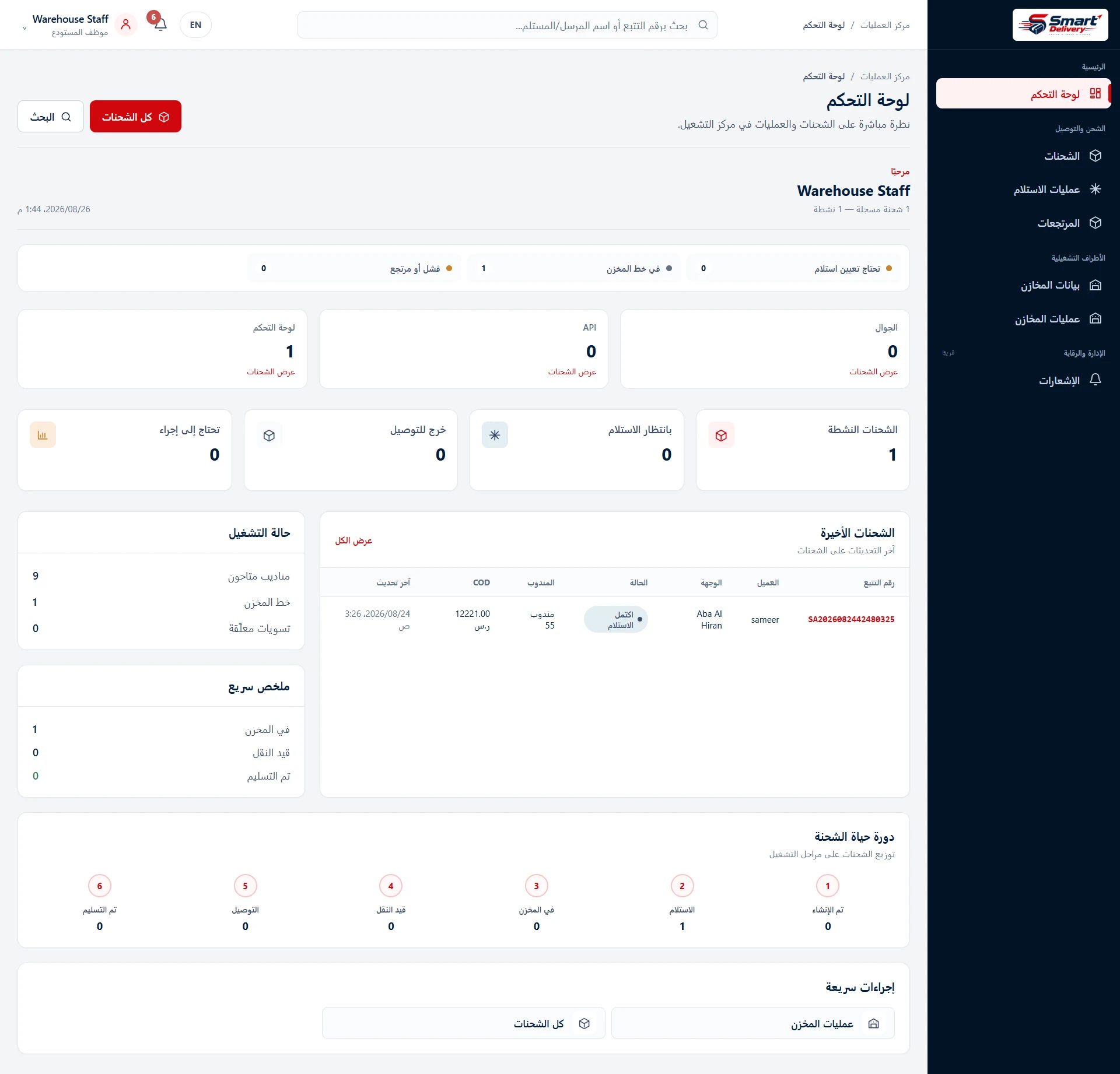The image size is (1120, 1074).
Task: Click the تحتاج تعيين استلام status chip
Action: (793, 268)
